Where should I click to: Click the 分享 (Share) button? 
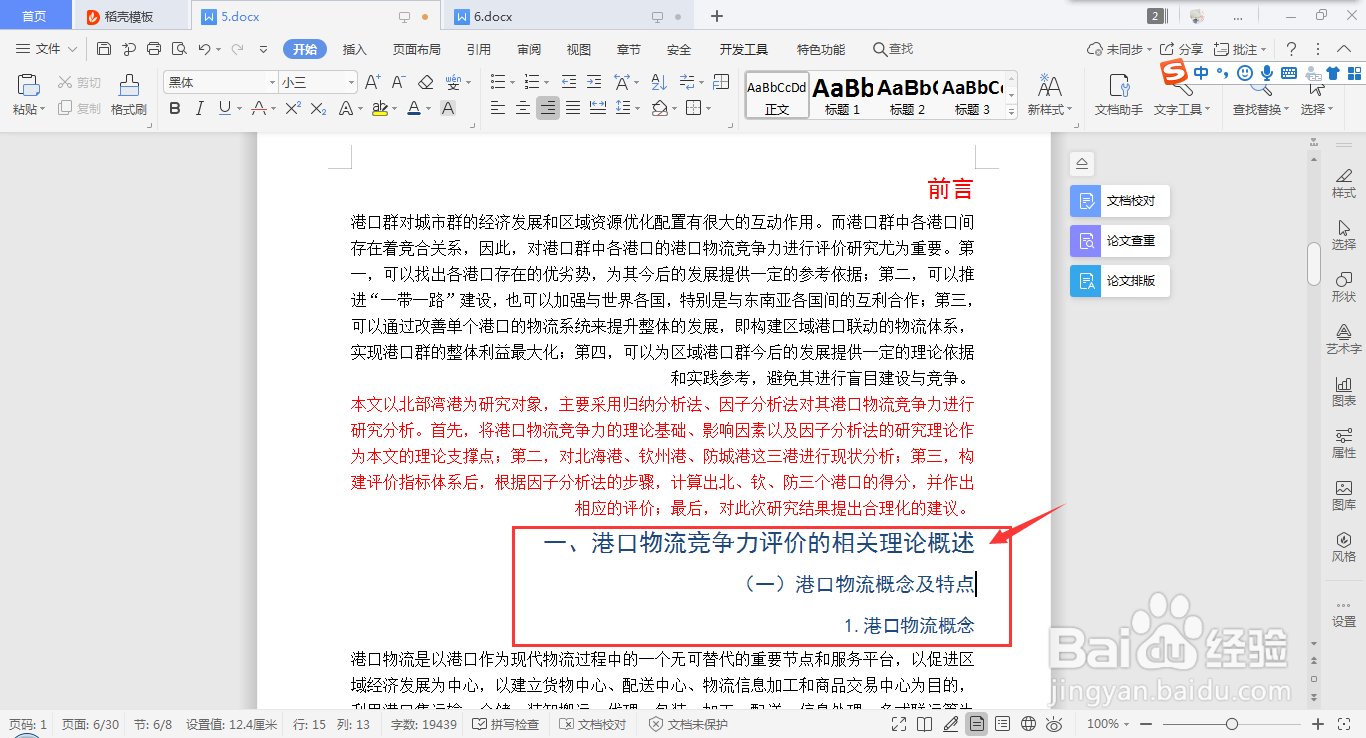[1180, 48]
